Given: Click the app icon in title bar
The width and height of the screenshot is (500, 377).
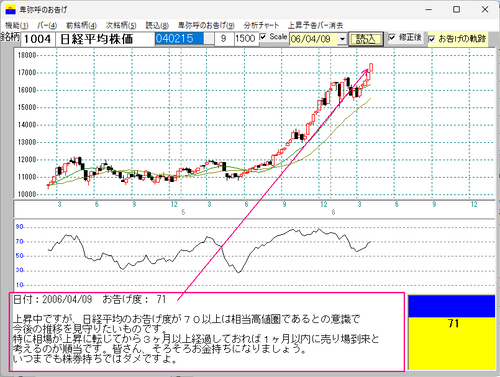Looking at the screenshot, I should 10,10.
